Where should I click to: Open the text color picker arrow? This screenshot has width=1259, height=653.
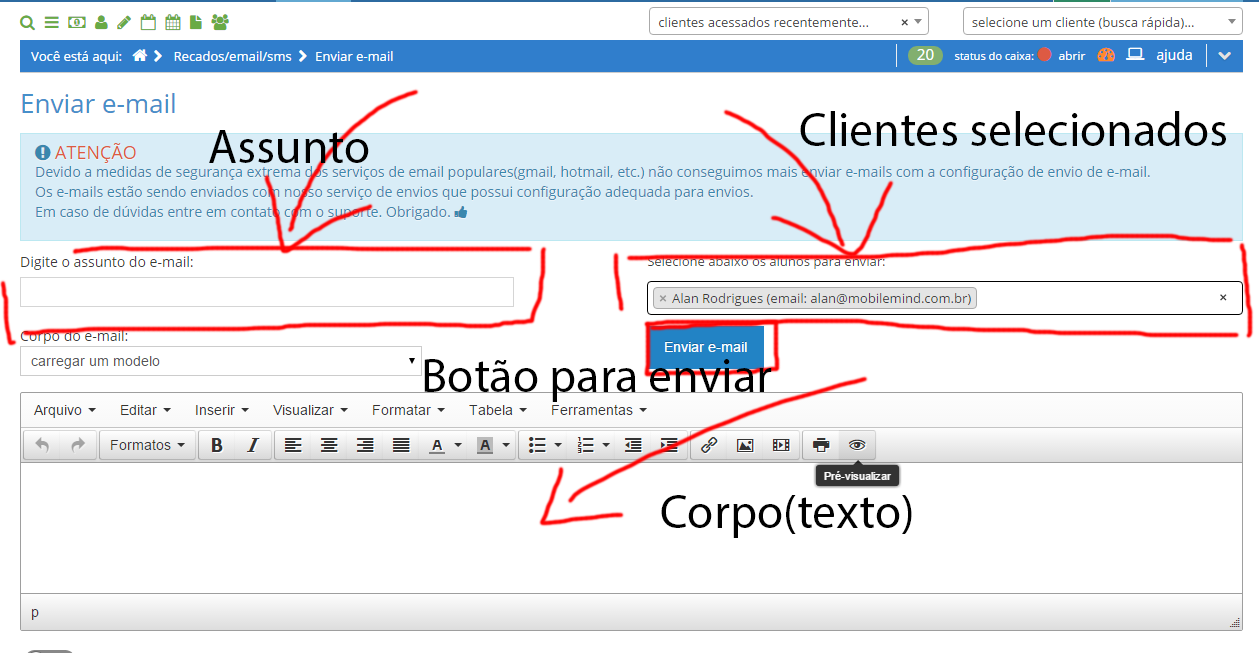(x=458, y=445)
